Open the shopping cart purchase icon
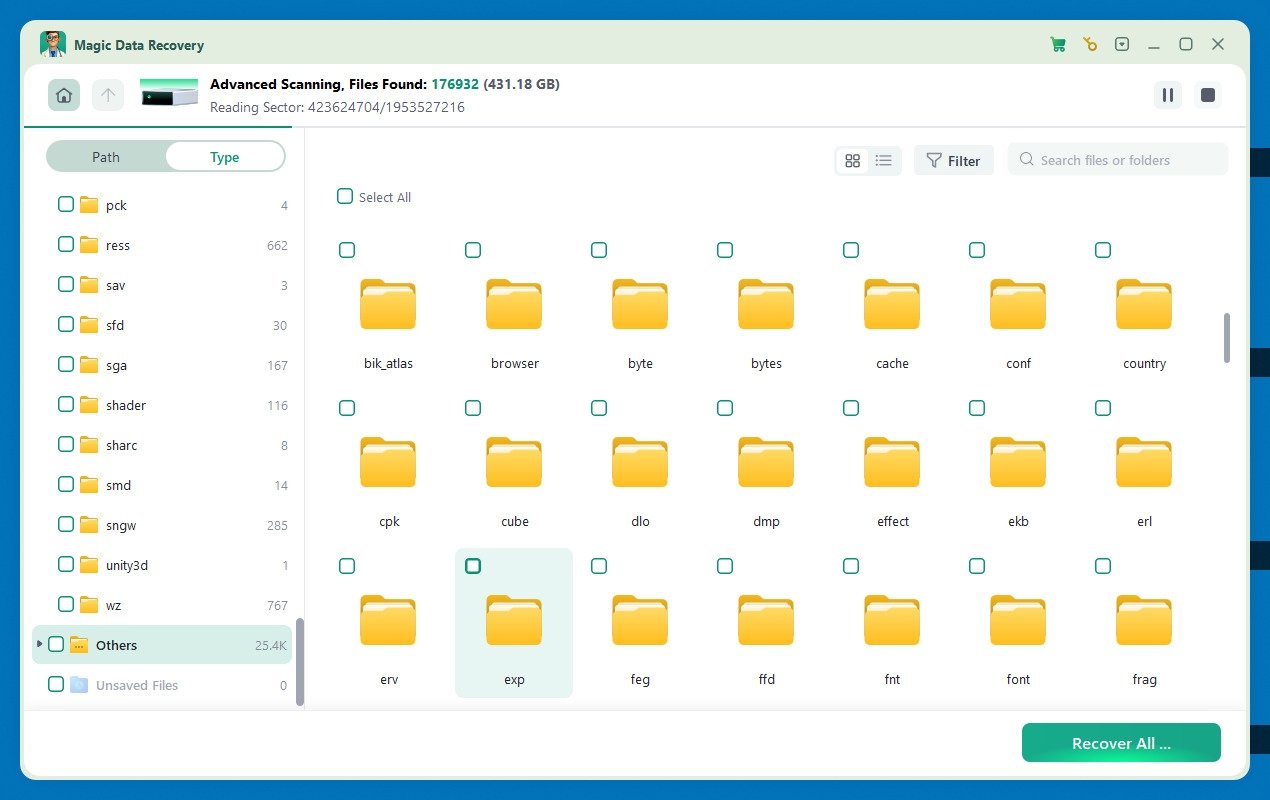Image resolution: width=1270 pixels, height=800 pixels. point(1057,44)
